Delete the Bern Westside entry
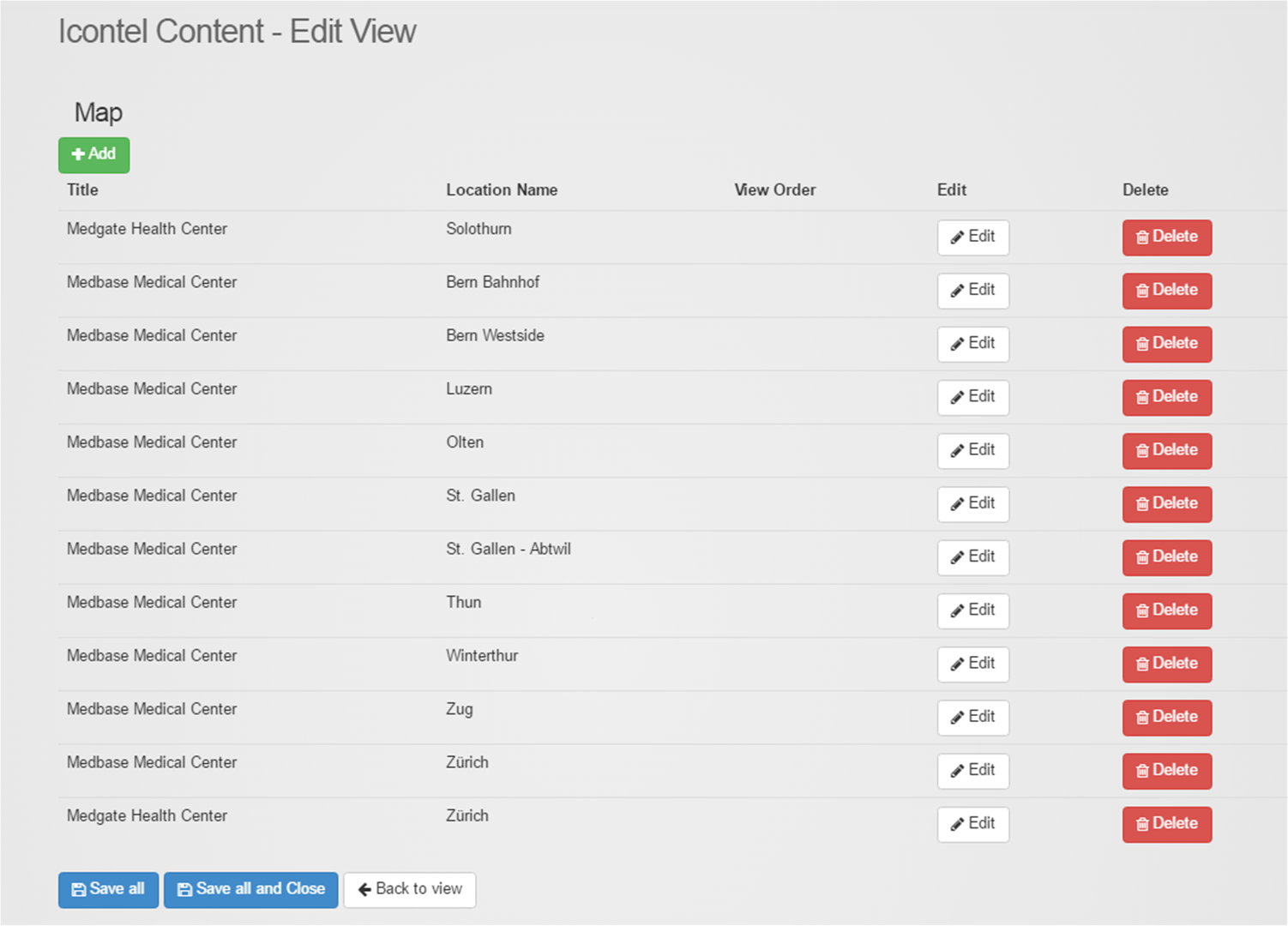 pos(1166,343)
